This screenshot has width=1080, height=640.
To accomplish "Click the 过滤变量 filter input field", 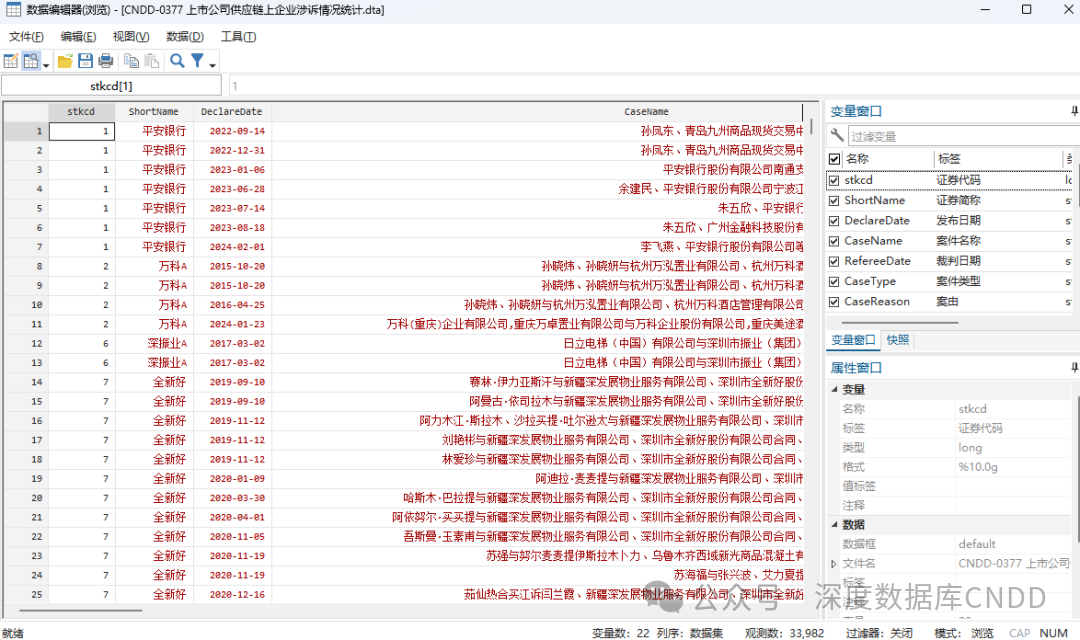I will point(960,136).
